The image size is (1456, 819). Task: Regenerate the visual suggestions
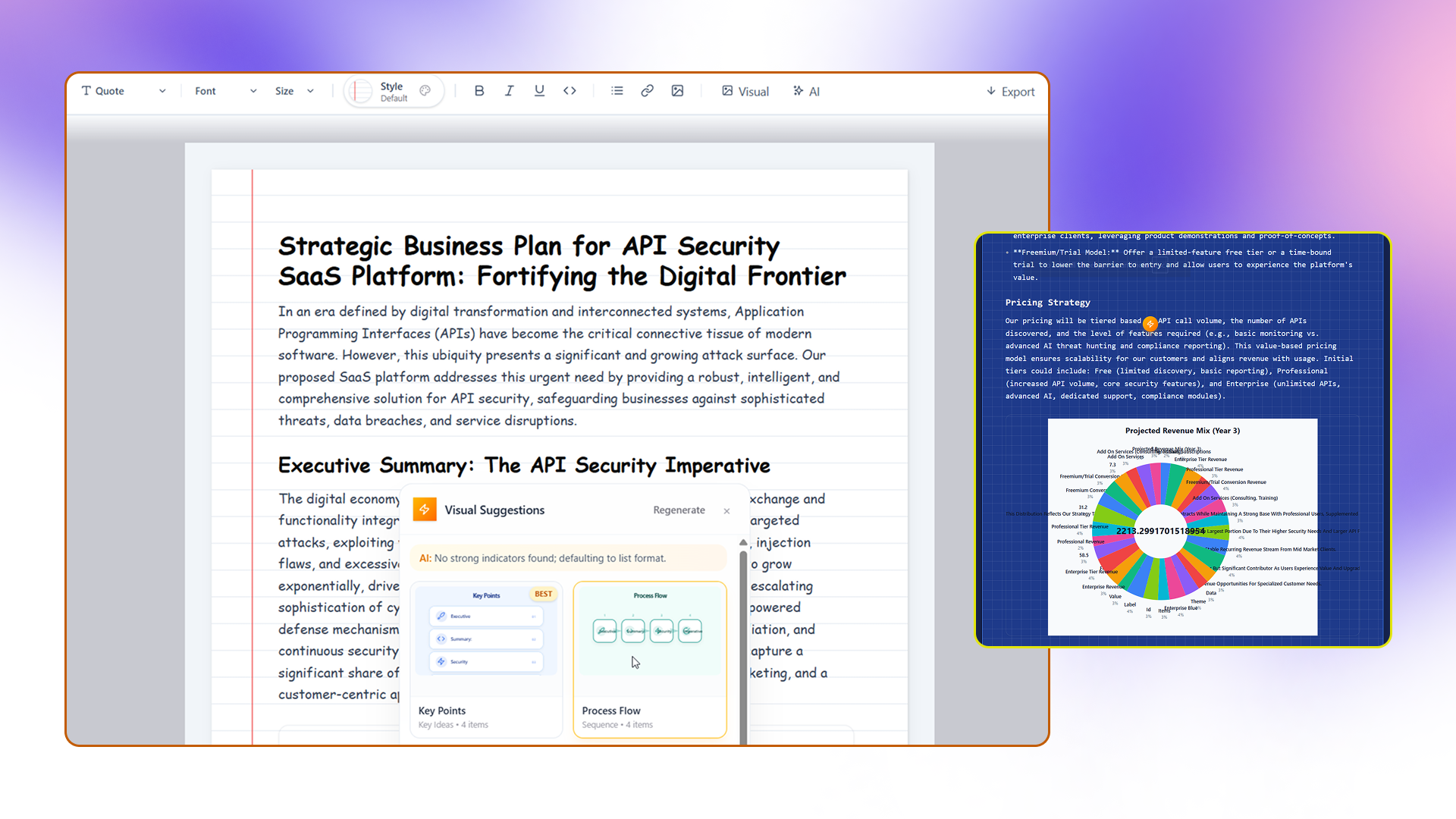click(x=679, y=510)
